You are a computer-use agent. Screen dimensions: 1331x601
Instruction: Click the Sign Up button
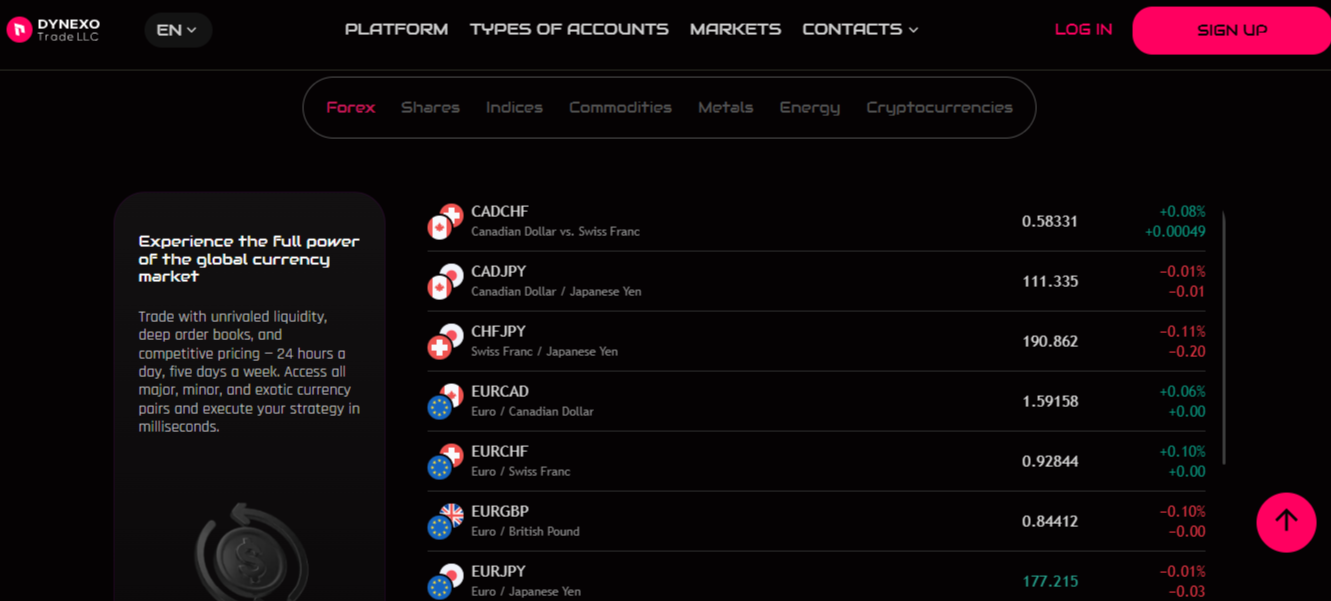pos(1232,30)
